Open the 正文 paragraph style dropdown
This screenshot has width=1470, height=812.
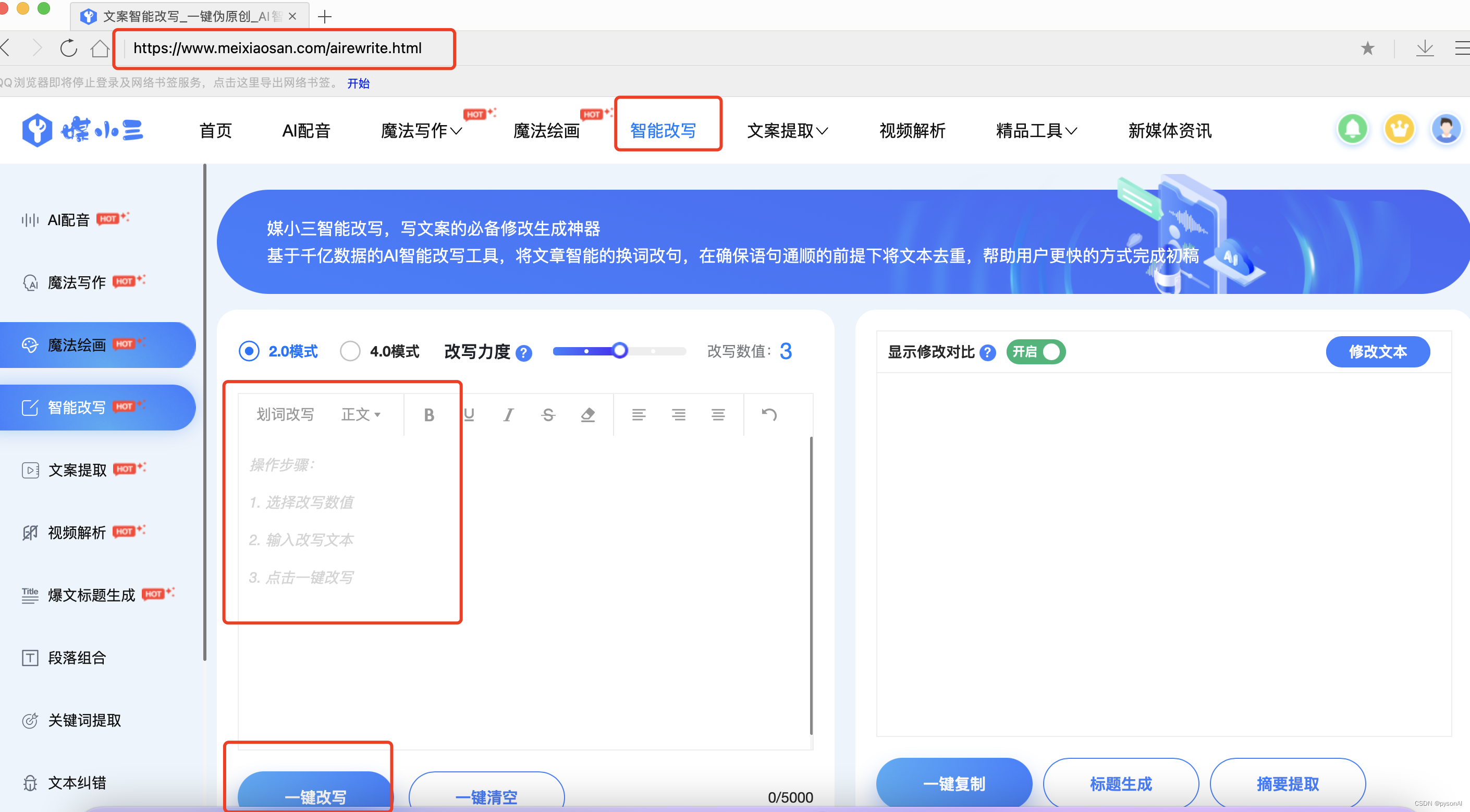(x=361, y=415)
